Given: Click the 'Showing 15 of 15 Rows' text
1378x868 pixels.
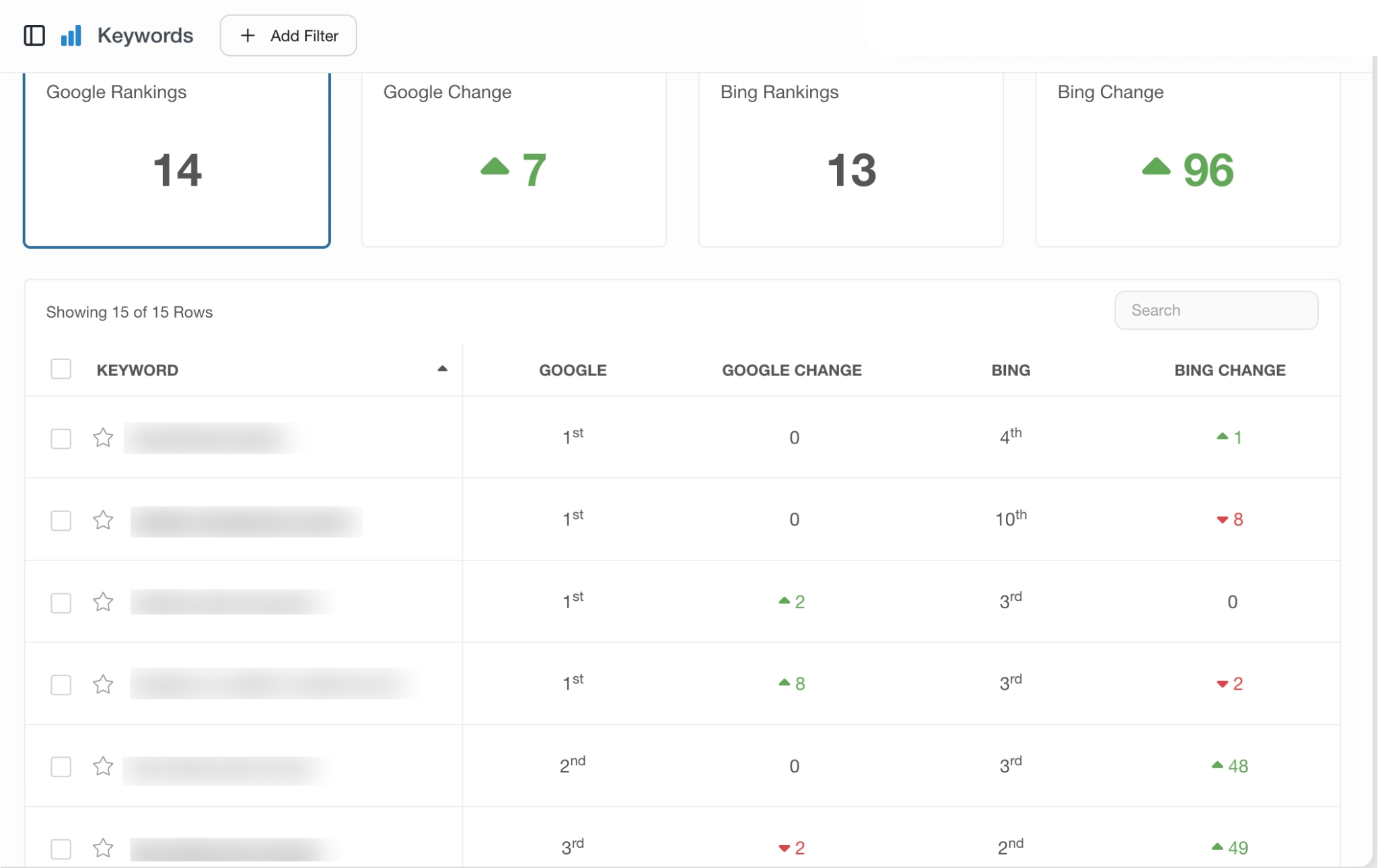Looking at the screenshot, I should [x=129, y=312].
